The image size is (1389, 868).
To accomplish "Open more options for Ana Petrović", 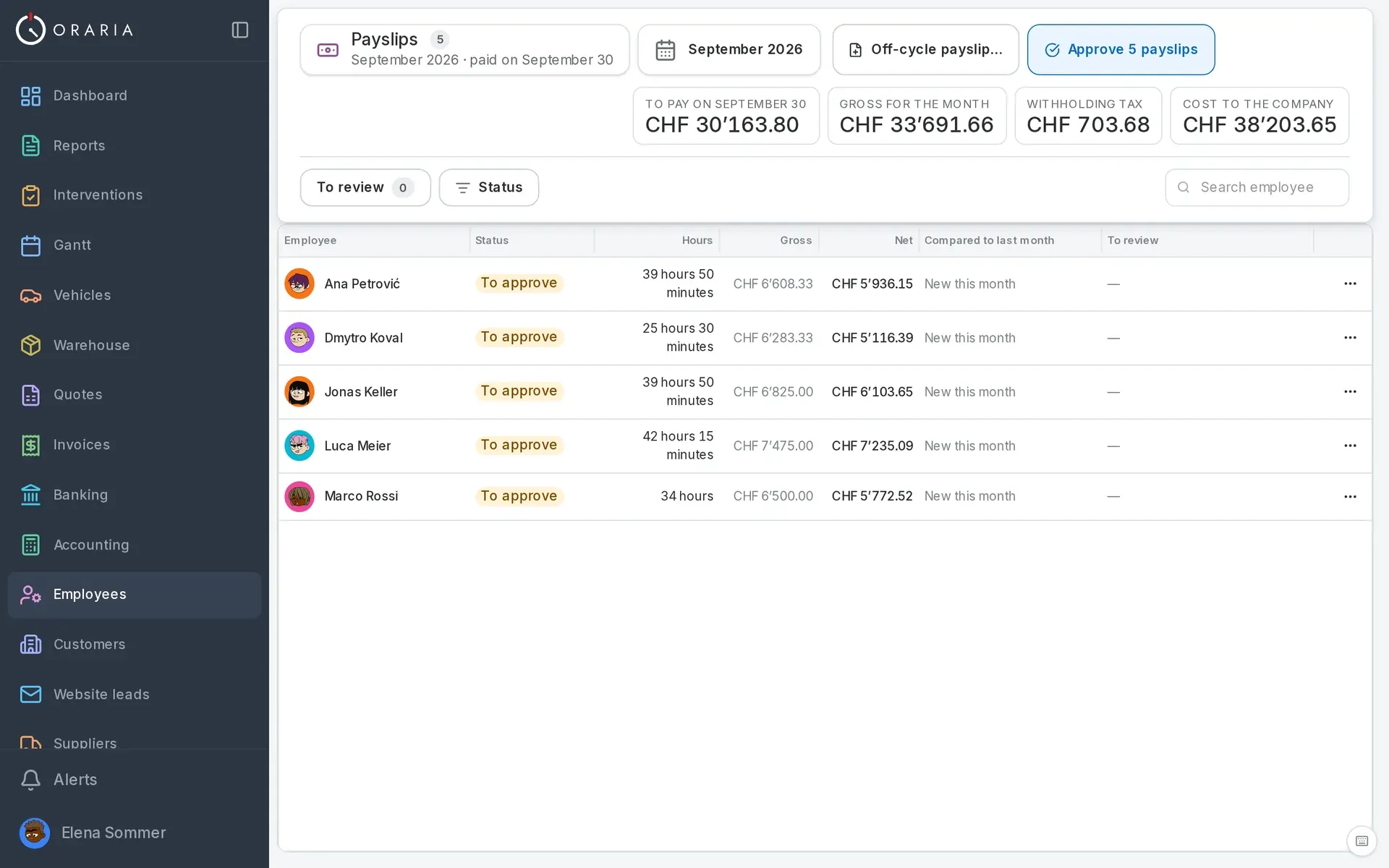I will (1350, 284).
